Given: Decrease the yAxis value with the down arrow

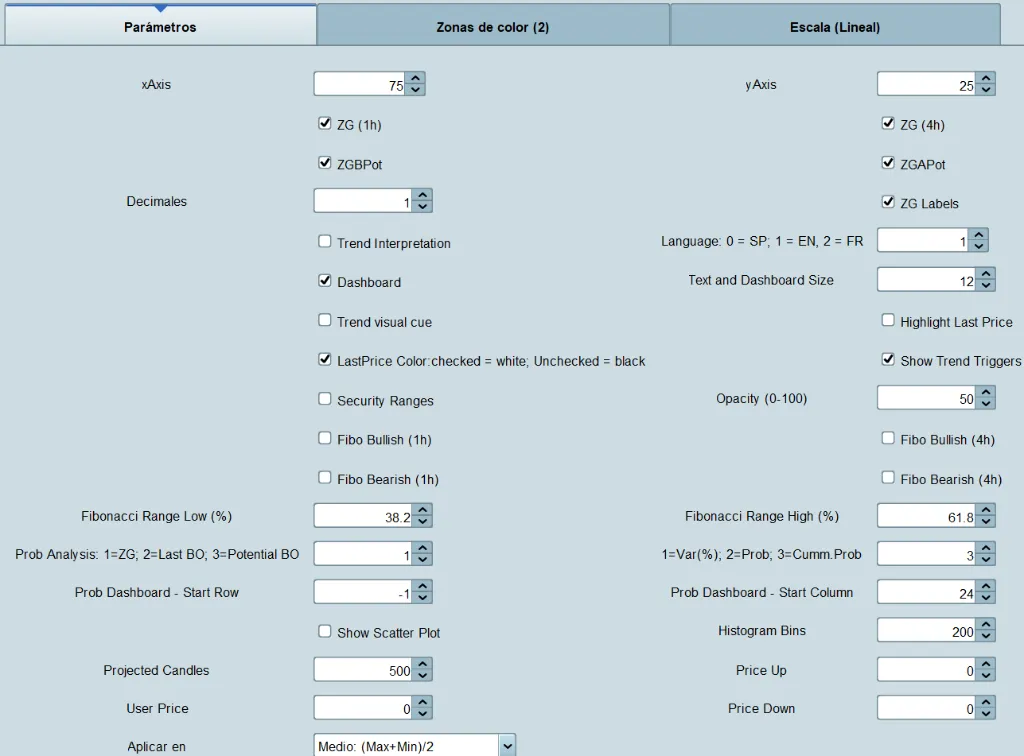Looking at the screenshot, I should click(x=985, y=89).
